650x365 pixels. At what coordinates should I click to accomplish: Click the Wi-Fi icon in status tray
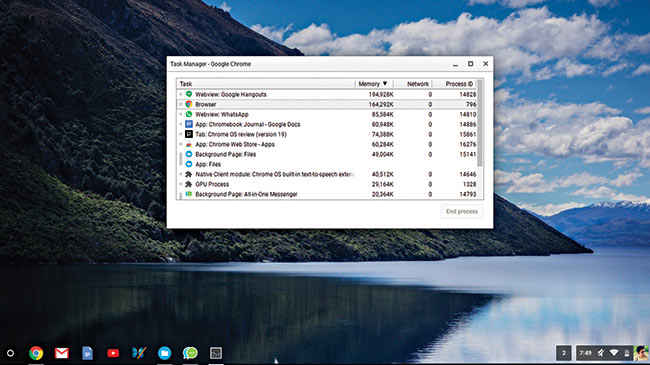614,353
